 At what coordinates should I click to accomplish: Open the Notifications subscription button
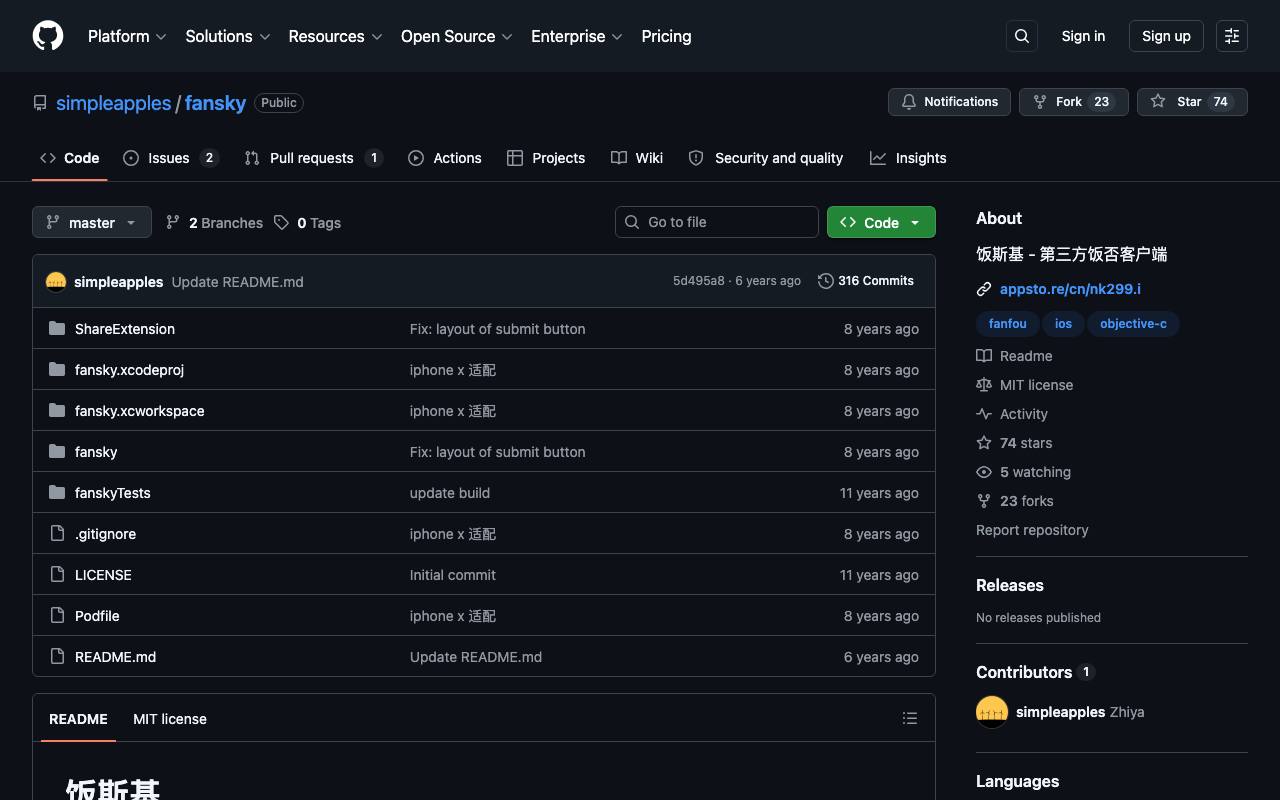(x=949, y=102)
